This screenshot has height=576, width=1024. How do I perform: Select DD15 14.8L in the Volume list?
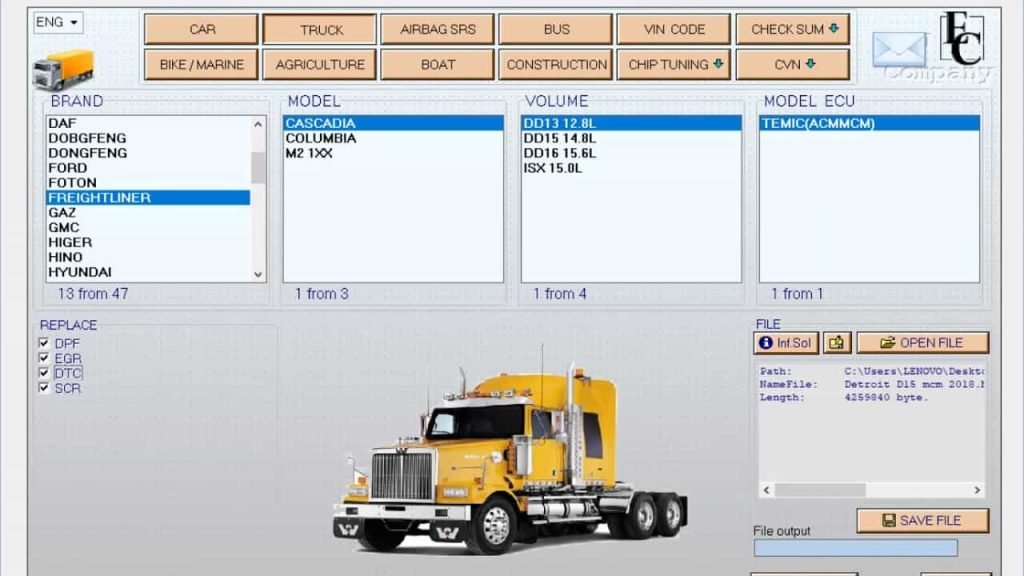tap(560, 138)
